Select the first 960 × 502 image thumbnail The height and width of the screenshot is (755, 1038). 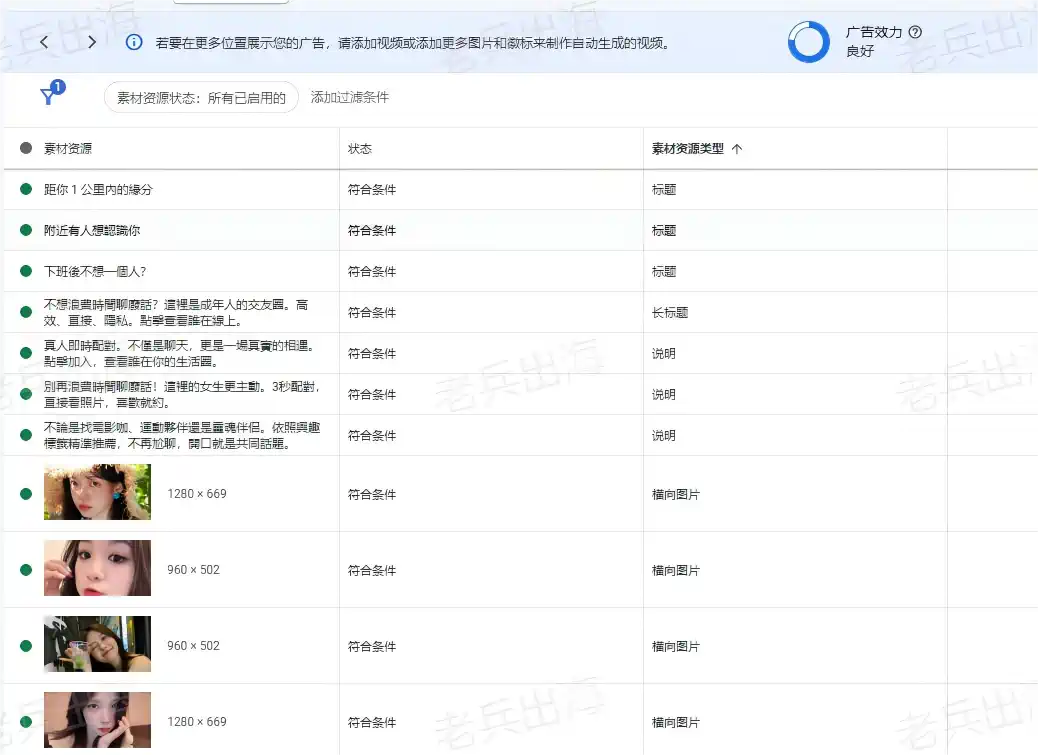coord(97,568)
